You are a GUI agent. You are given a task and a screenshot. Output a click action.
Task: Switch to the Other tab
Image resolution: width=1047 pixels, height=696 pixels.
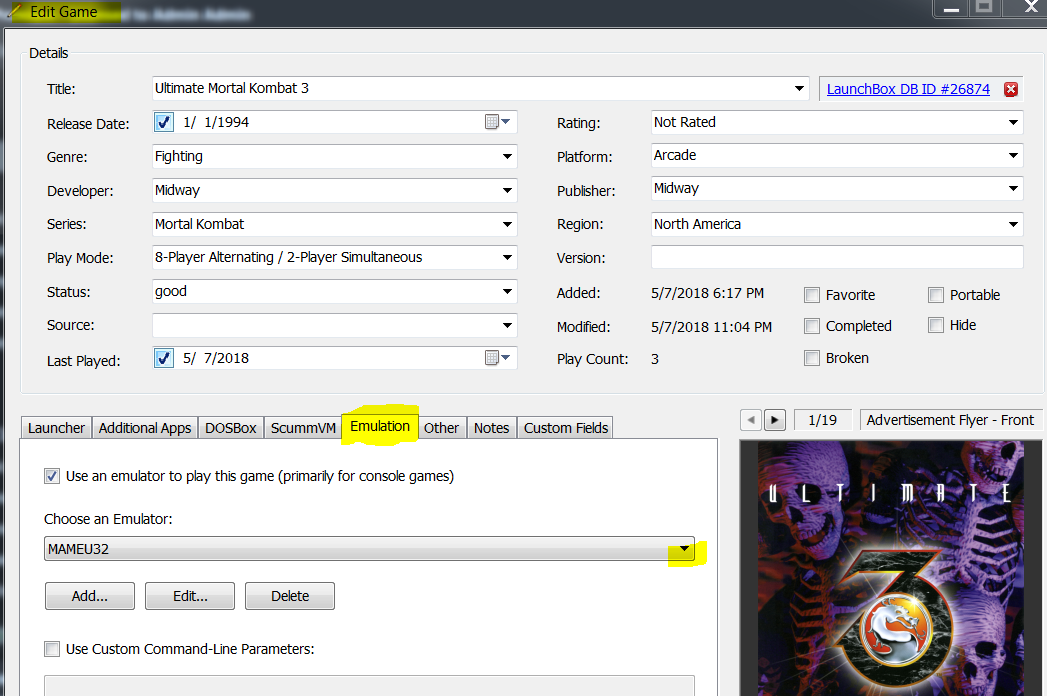pyautogui.click(x=441, y=427)
